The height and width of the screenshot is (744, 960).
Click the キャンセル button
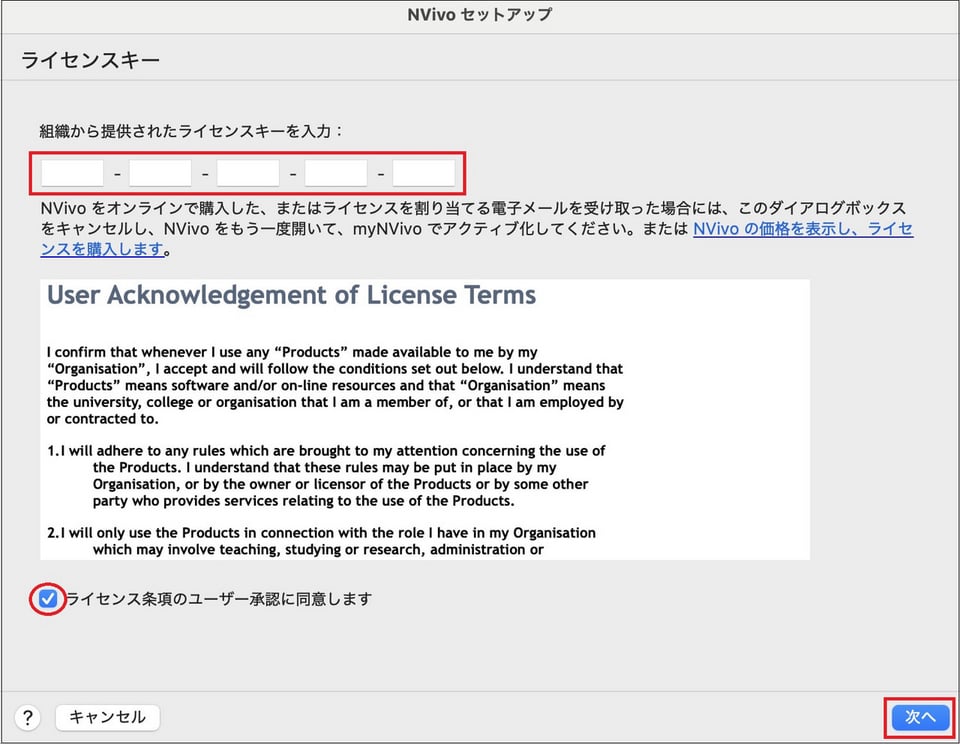tap(107, 717)
